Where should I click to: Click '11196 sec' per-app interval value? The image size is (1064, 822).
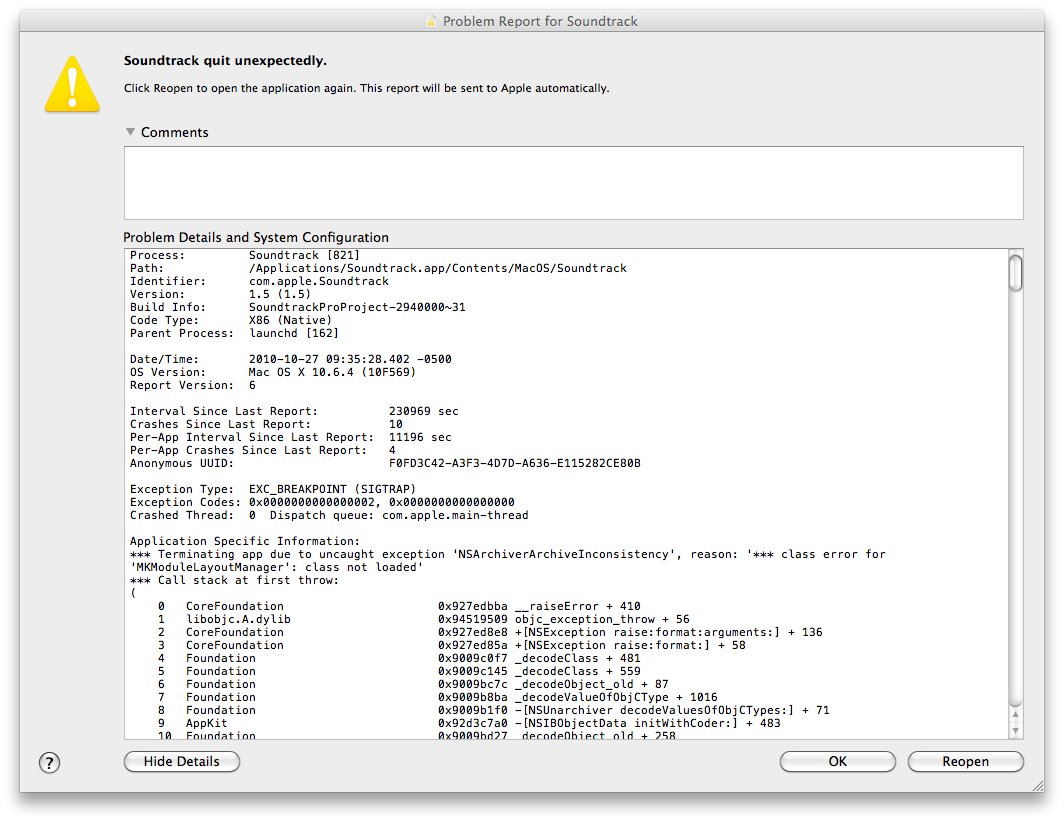coord(420,437)
